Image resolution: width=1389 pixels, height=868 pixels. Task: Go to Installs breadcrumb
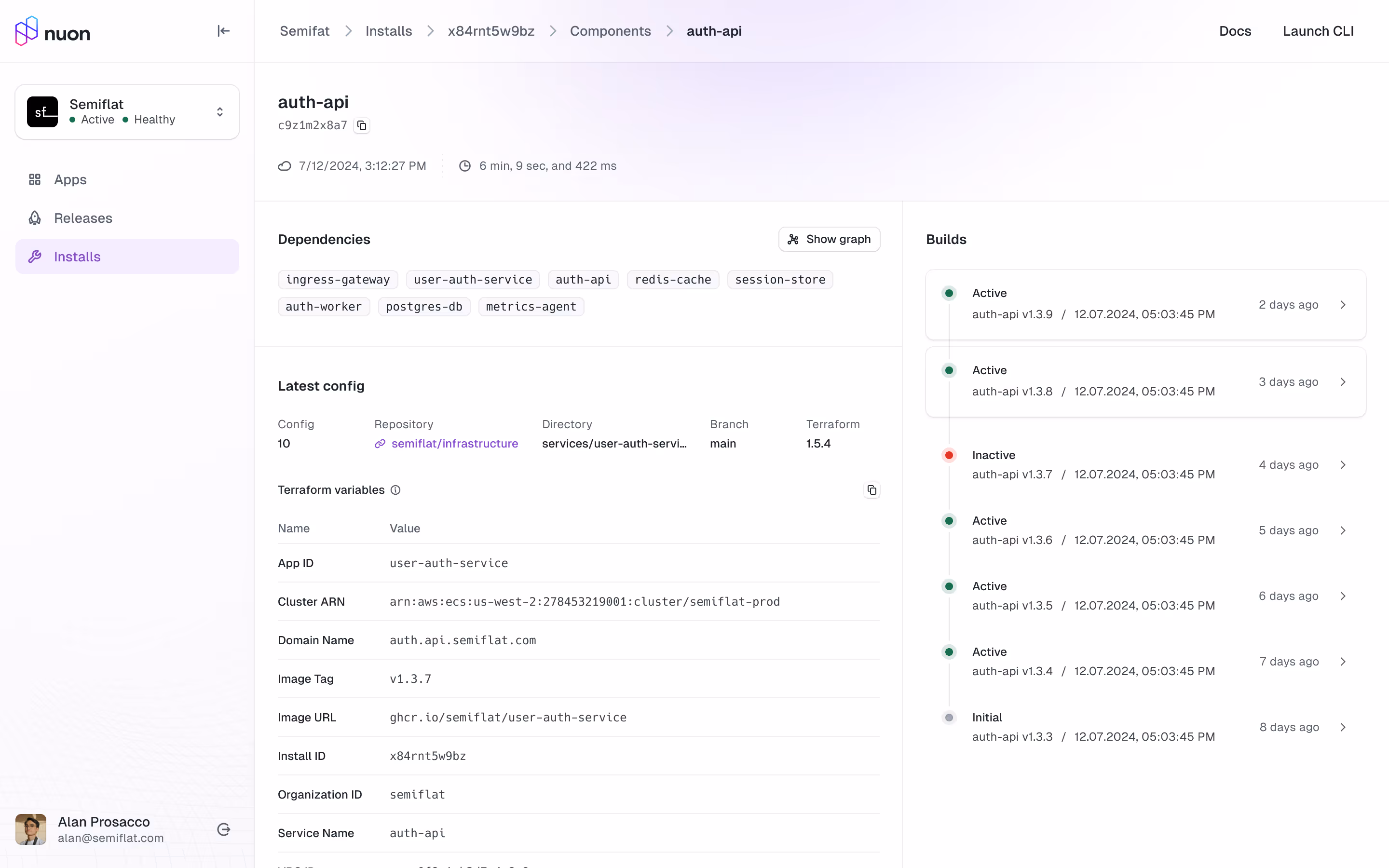pos(389,31)
